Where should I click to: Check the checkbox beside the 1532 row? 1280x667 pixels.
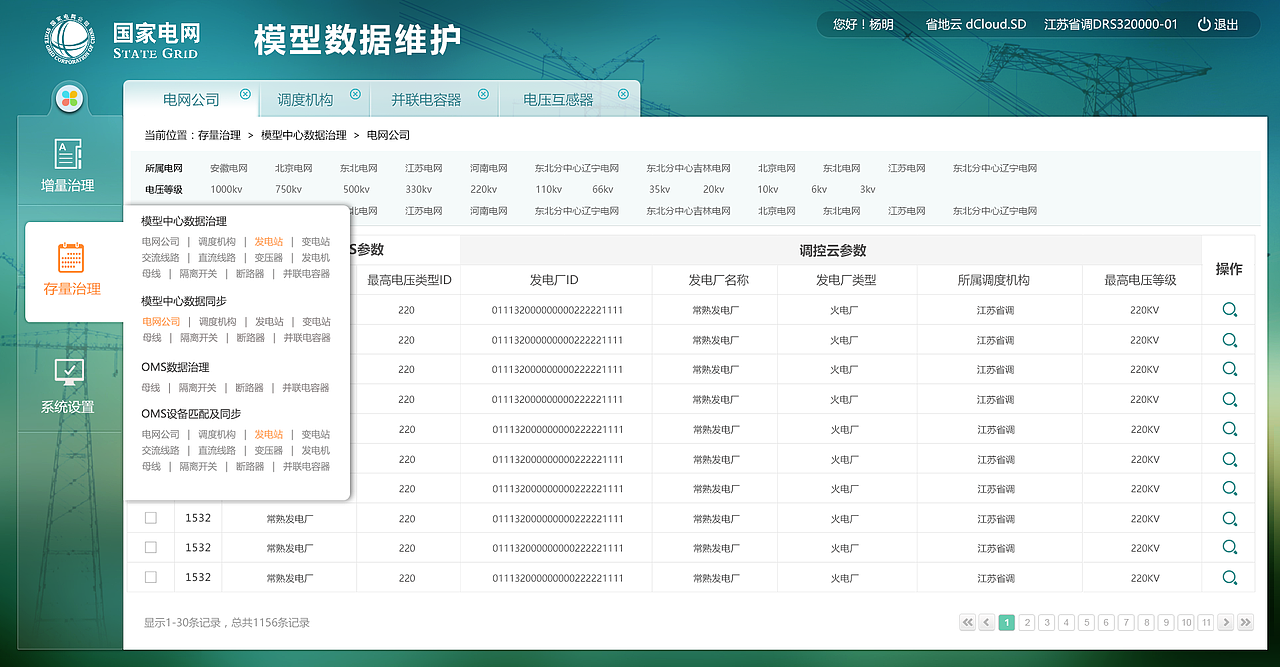click(x=151, y=518)
